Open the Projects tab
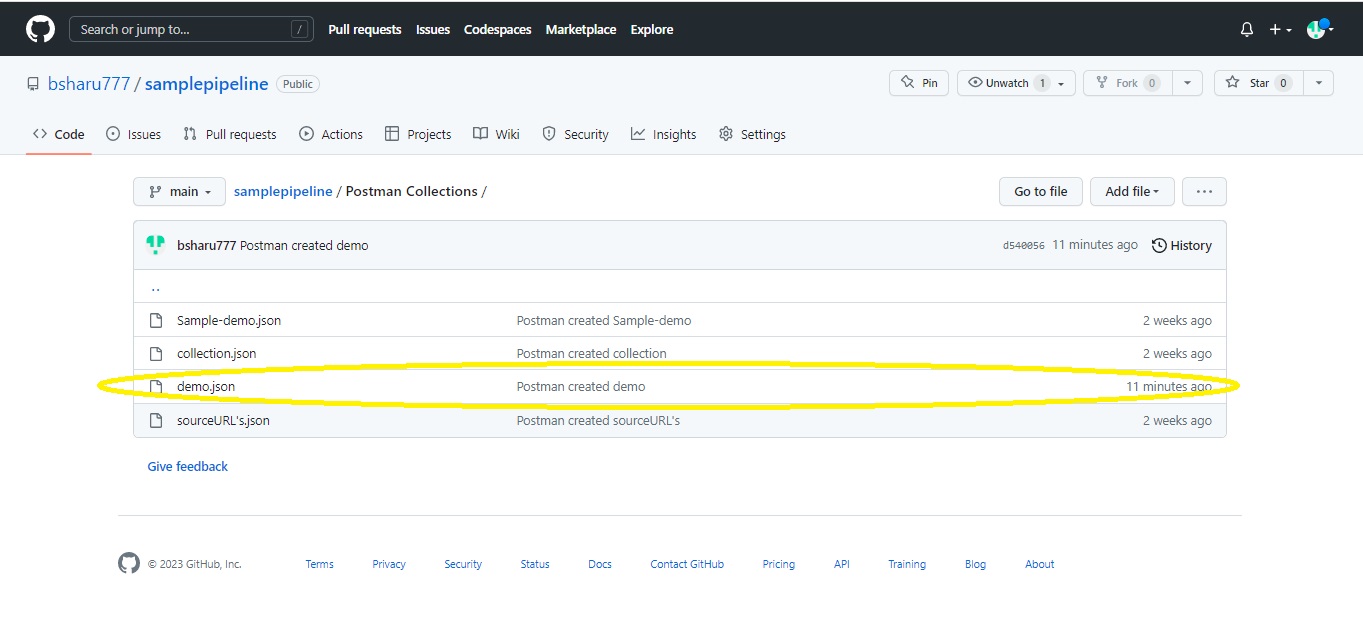The width and height of the screenshot is (1363, 619). click(418, 134)
